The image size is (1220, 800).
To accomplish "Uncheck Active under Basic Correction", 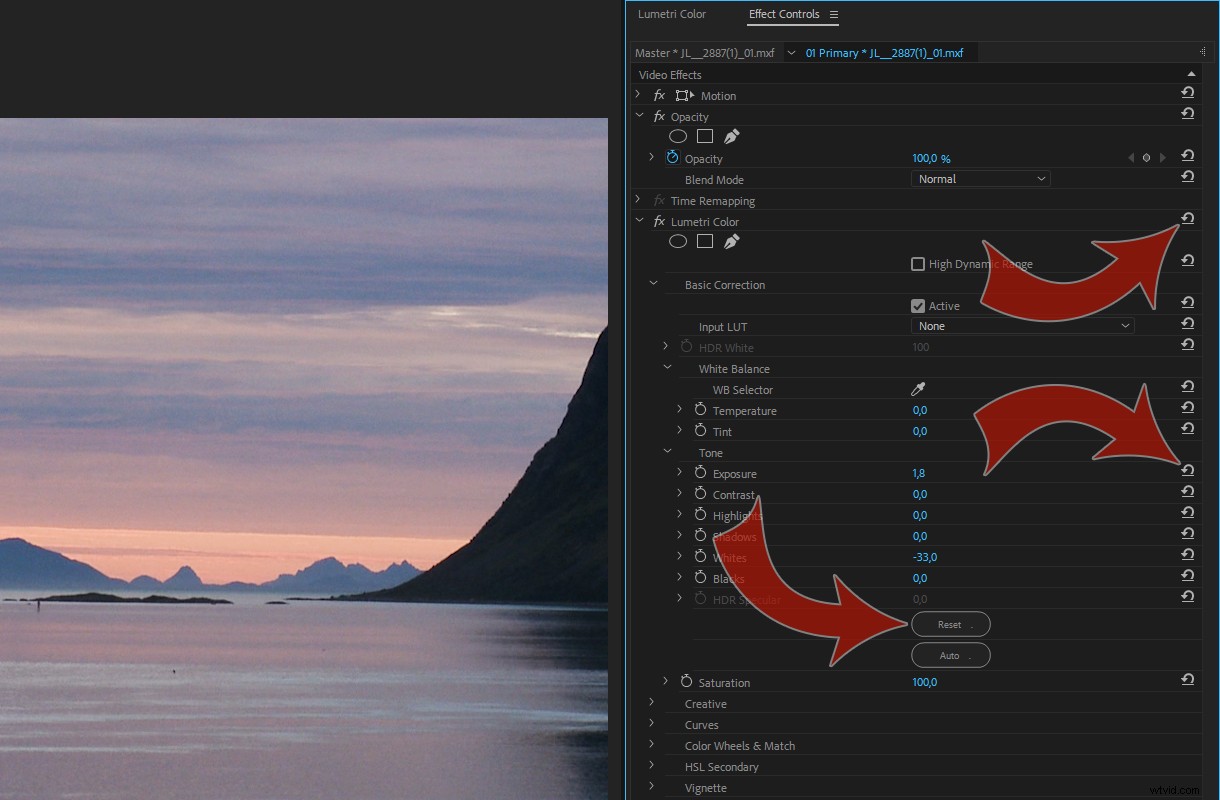I will click(918, 306).
